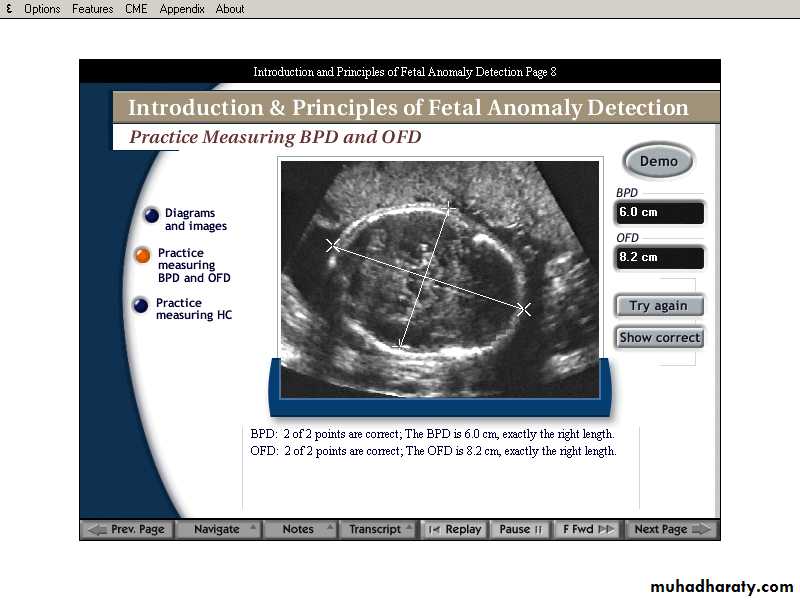Go to the Next Page

point(669,529)
